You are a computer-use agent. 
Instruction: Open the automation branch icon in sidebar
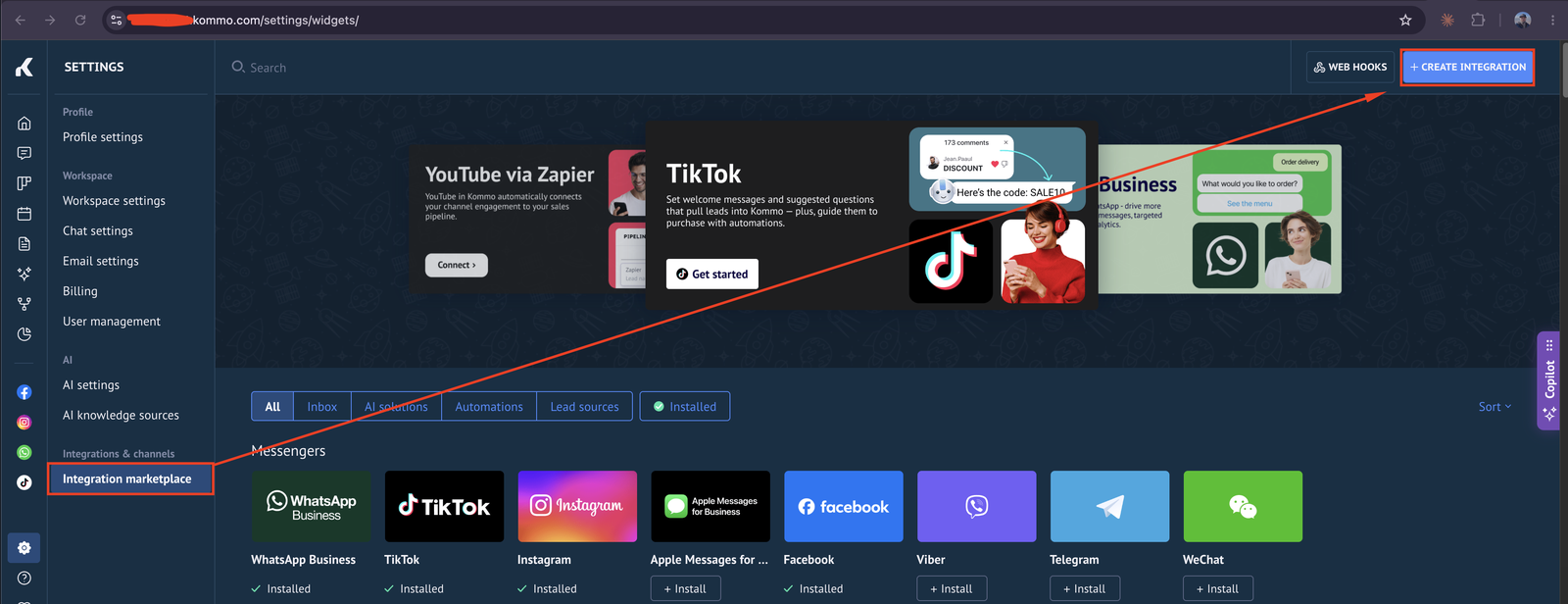tap(24, 304)
